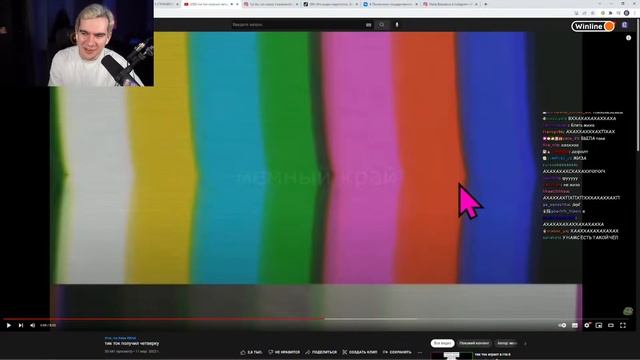Like the video (2,4 тыс.)
640x360 pixels.
251,352
